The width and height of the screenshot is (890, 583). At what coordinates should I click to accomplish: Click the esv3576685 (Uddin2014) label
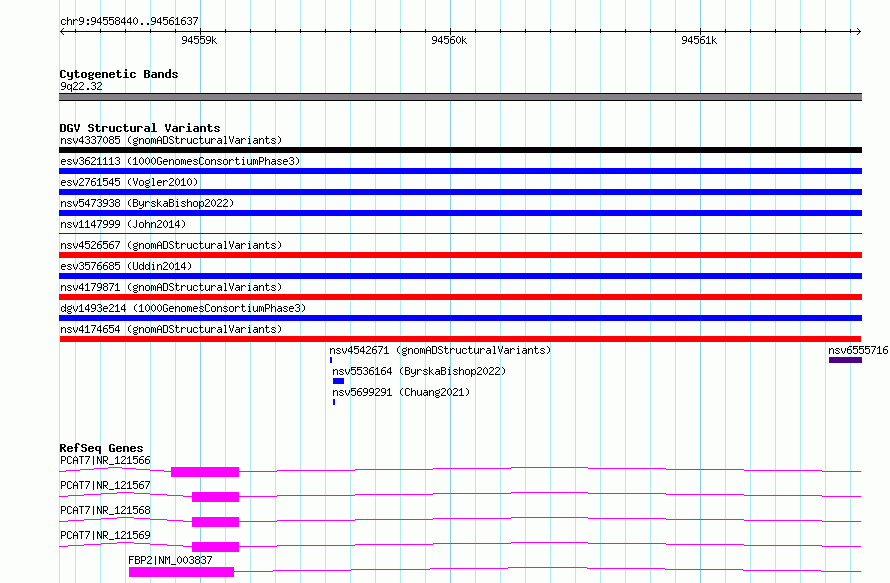(x=126, y=266)
